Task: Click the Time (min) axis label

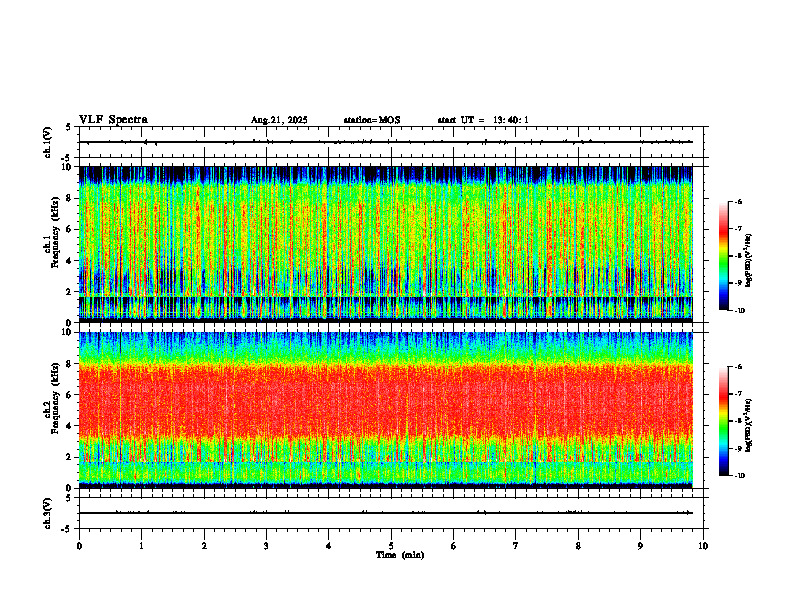Action: (x=400, y=555)
